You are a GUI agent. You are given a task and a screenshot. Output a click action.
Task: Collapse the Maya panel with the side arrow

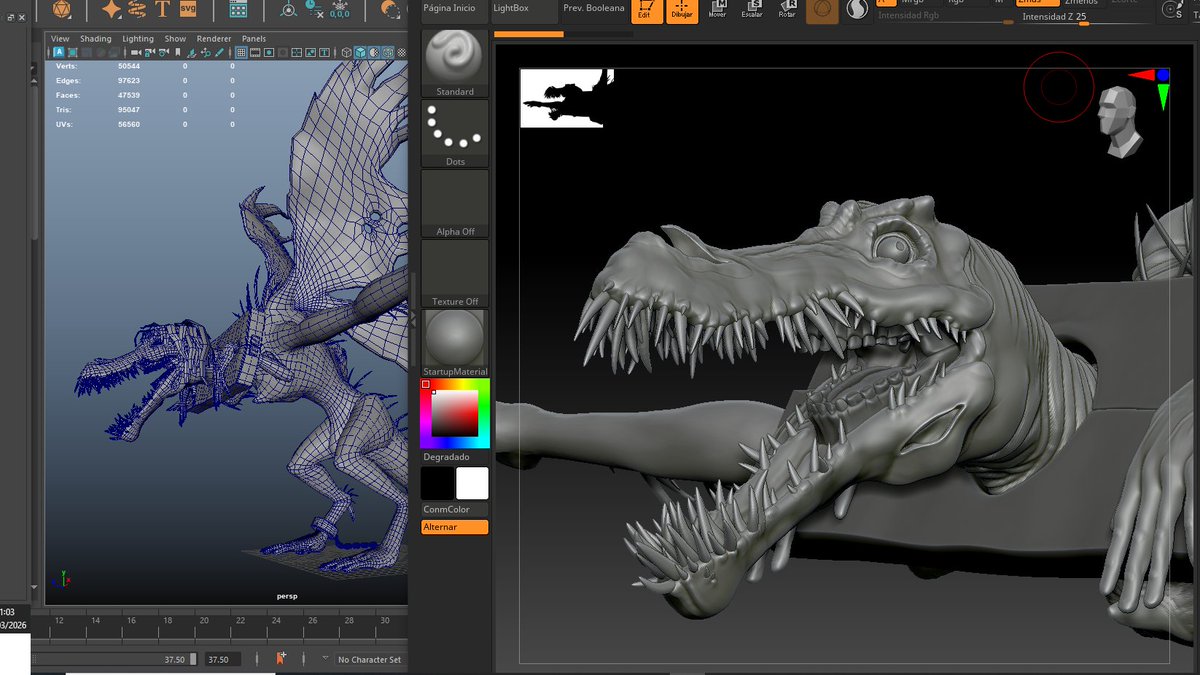[x=412, y=319]
